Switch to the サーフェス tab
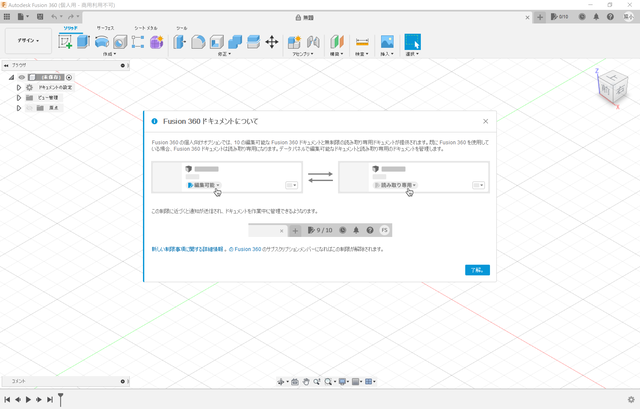Screen dimensions: 640x409 pyautogui.click(x=105, y=28)
